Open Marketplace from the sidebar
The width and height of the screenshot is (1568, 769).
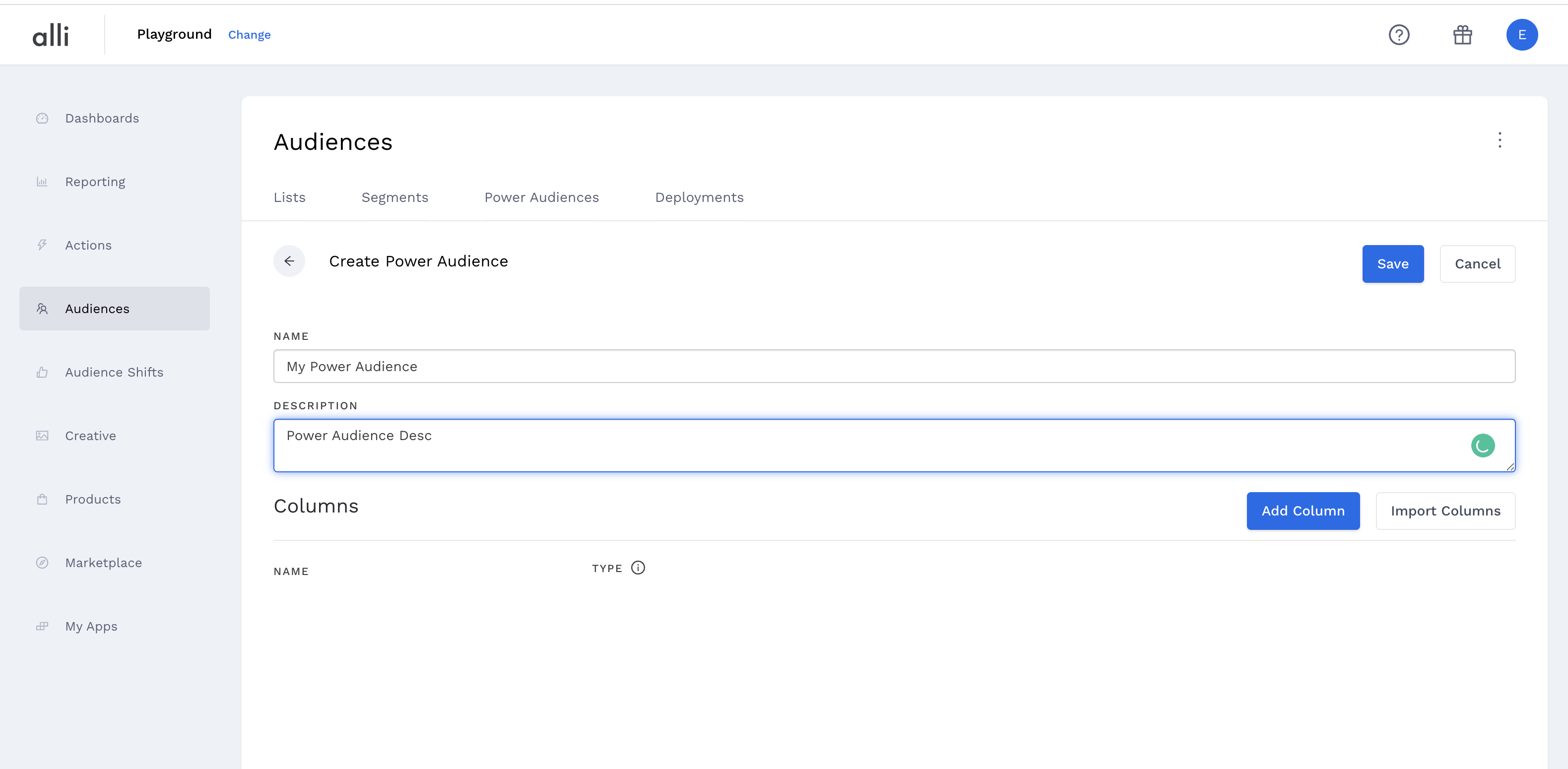pos(103,563)
